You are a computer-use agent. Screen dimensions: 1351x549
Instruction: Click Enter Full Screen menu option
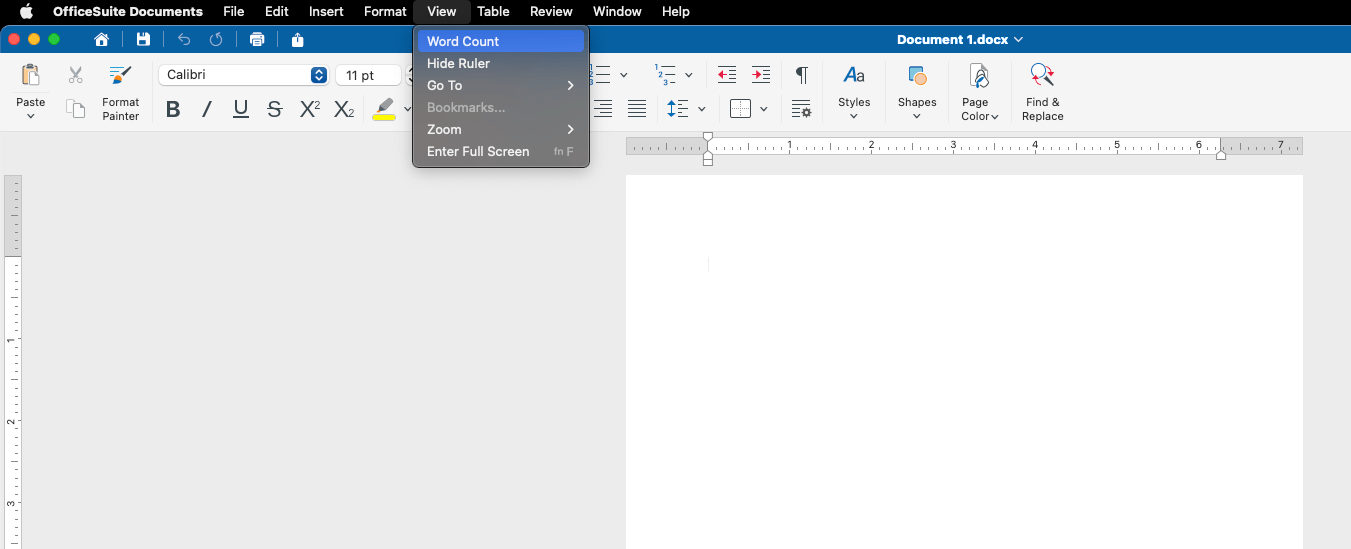point(478,151)
